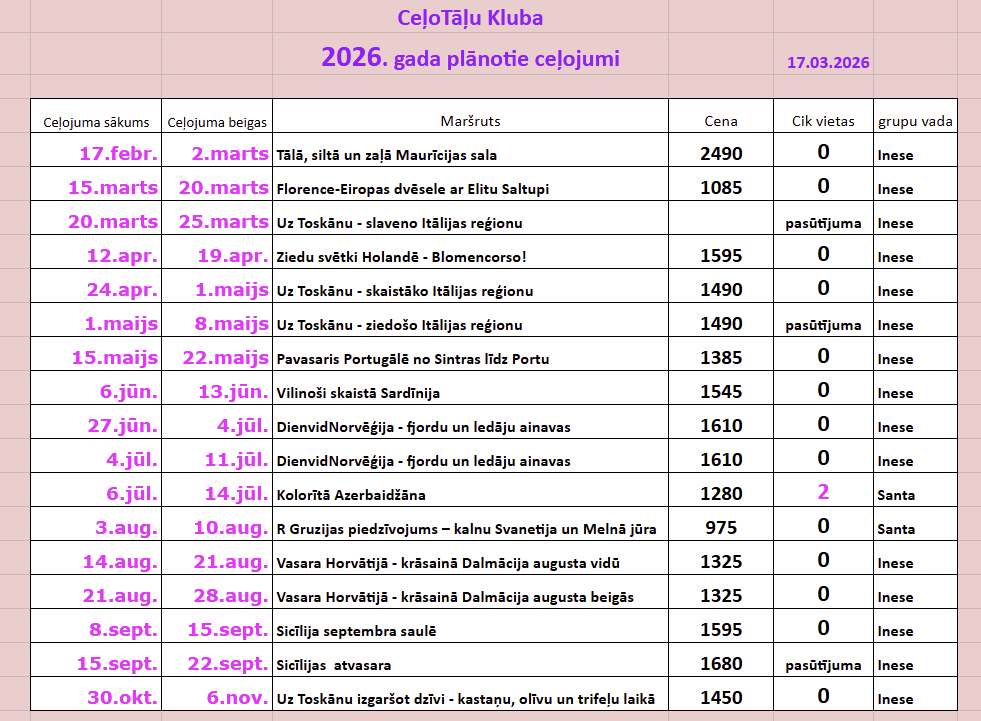Select the 'pasūtījuma' cell for Sicīlijas atvasara

823,665
